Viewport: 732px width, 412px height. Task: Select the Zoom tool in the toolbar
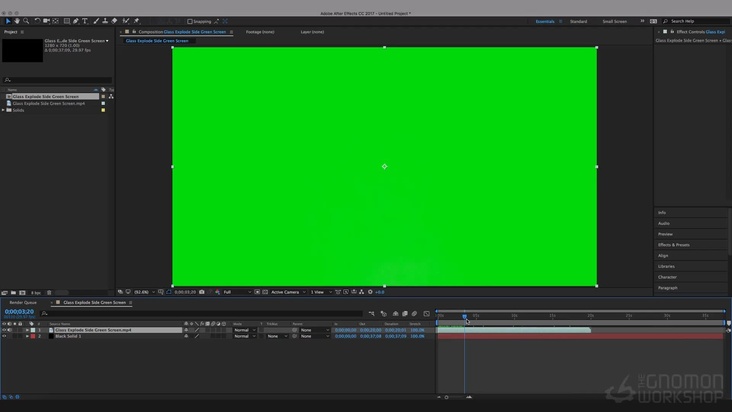coord(26,20)
